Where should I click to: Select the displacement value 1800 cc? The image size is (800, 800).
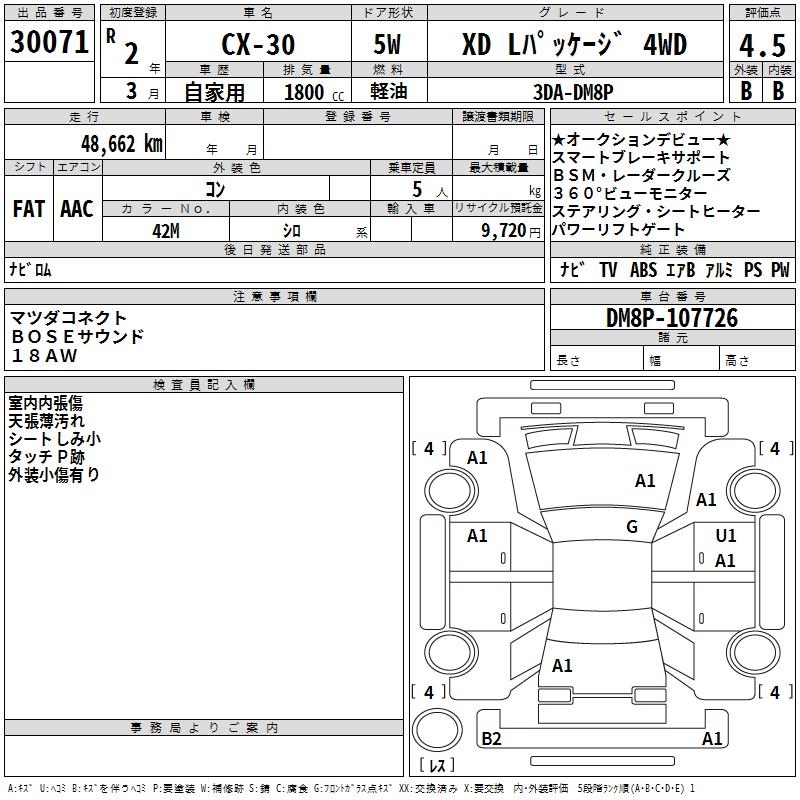tap(314, 92)
